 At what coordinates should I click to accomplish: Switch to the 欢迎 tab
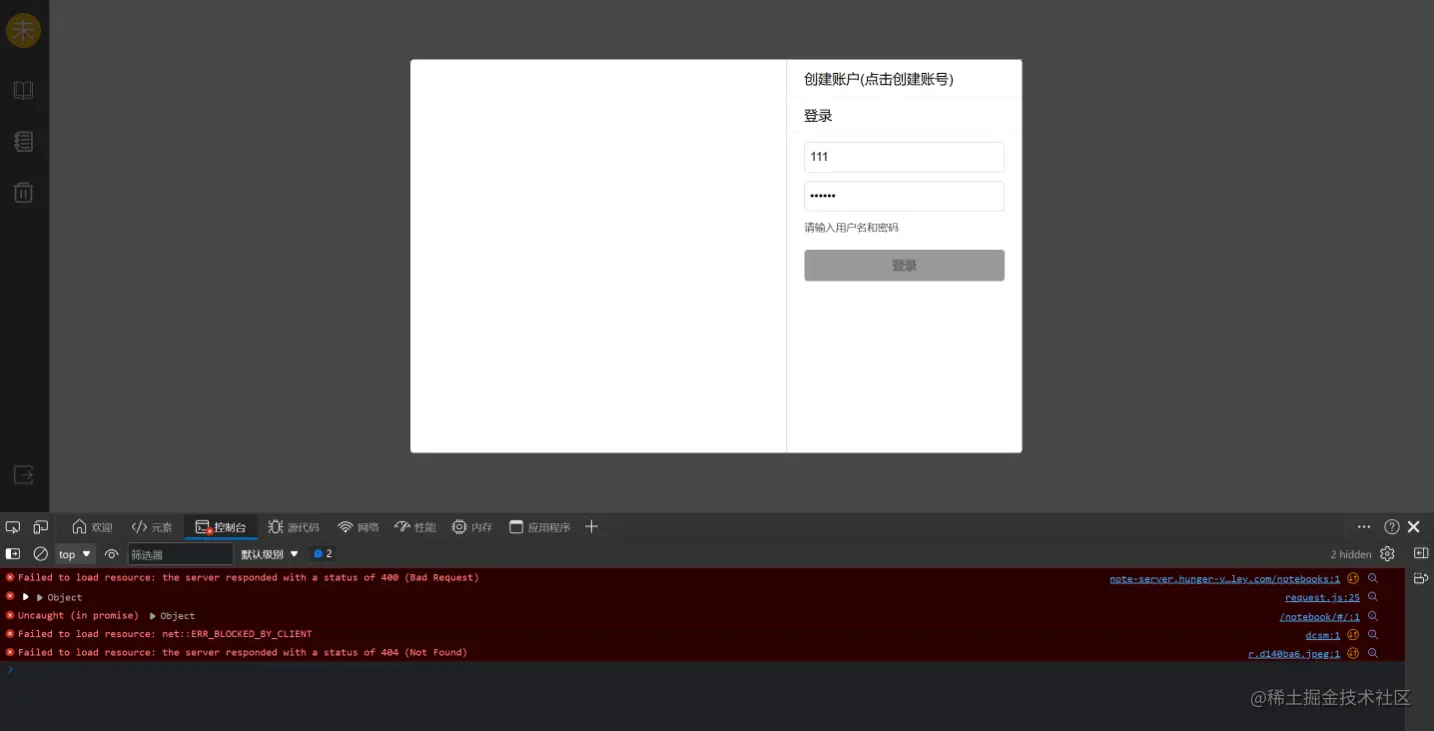coord(92,527)
